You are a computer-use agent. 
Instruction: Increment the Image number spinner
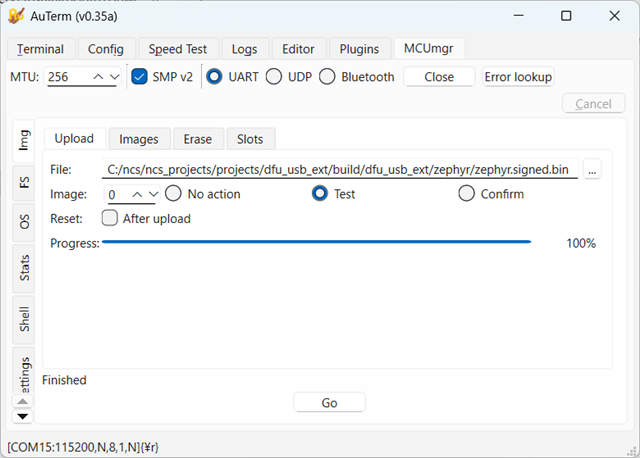[x=137, y=195]
